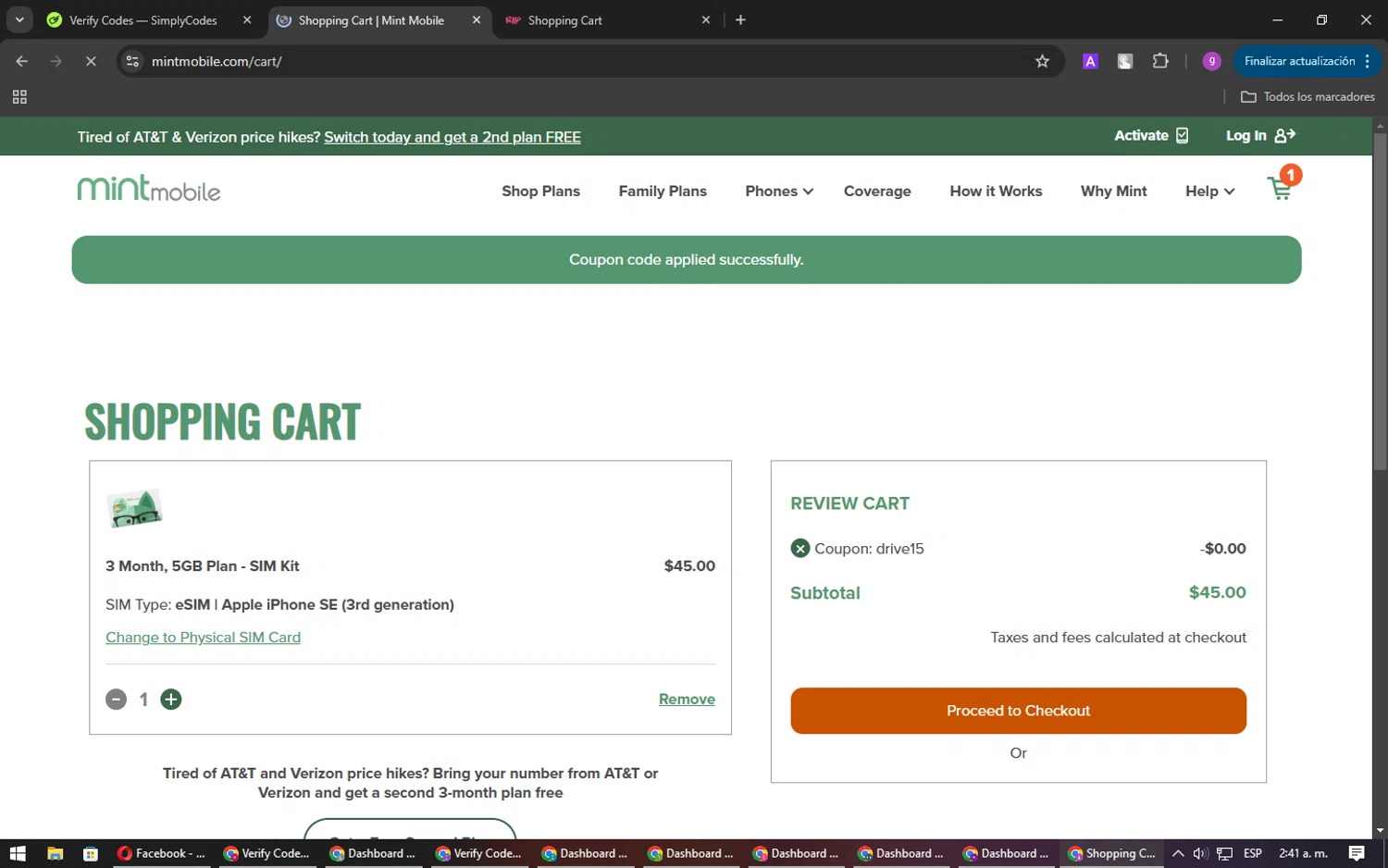The width and height of the screenshot is (1388, 868).
Task: Open the Chrome profile avatar
Action: click(x=1211, y=61)
